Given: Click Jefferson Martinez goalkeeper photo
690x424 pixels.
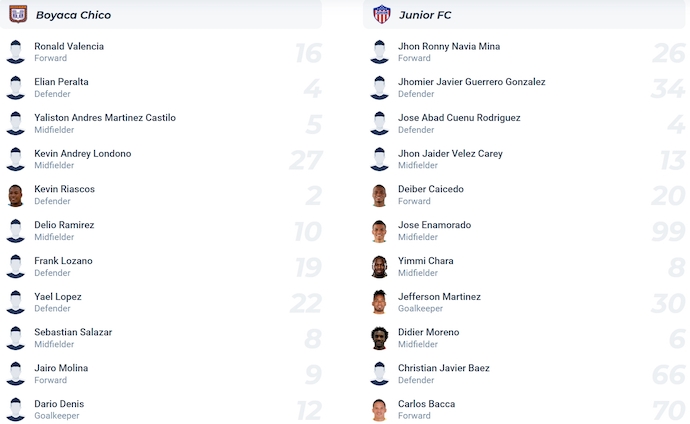Looking at the screenshot, I should [x=379, y=303].
